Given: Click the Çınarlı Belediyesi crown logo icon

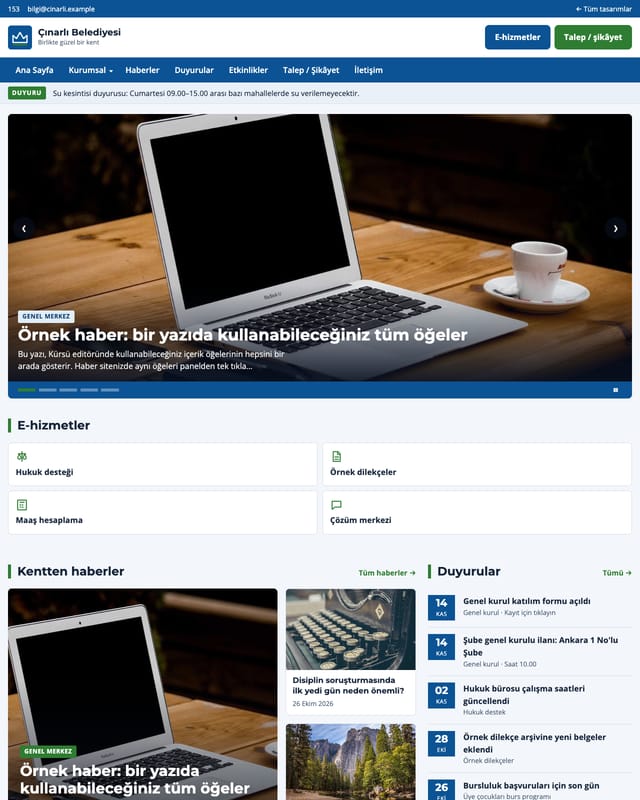Looking at the screenshot, I should [x=20, y=37].
